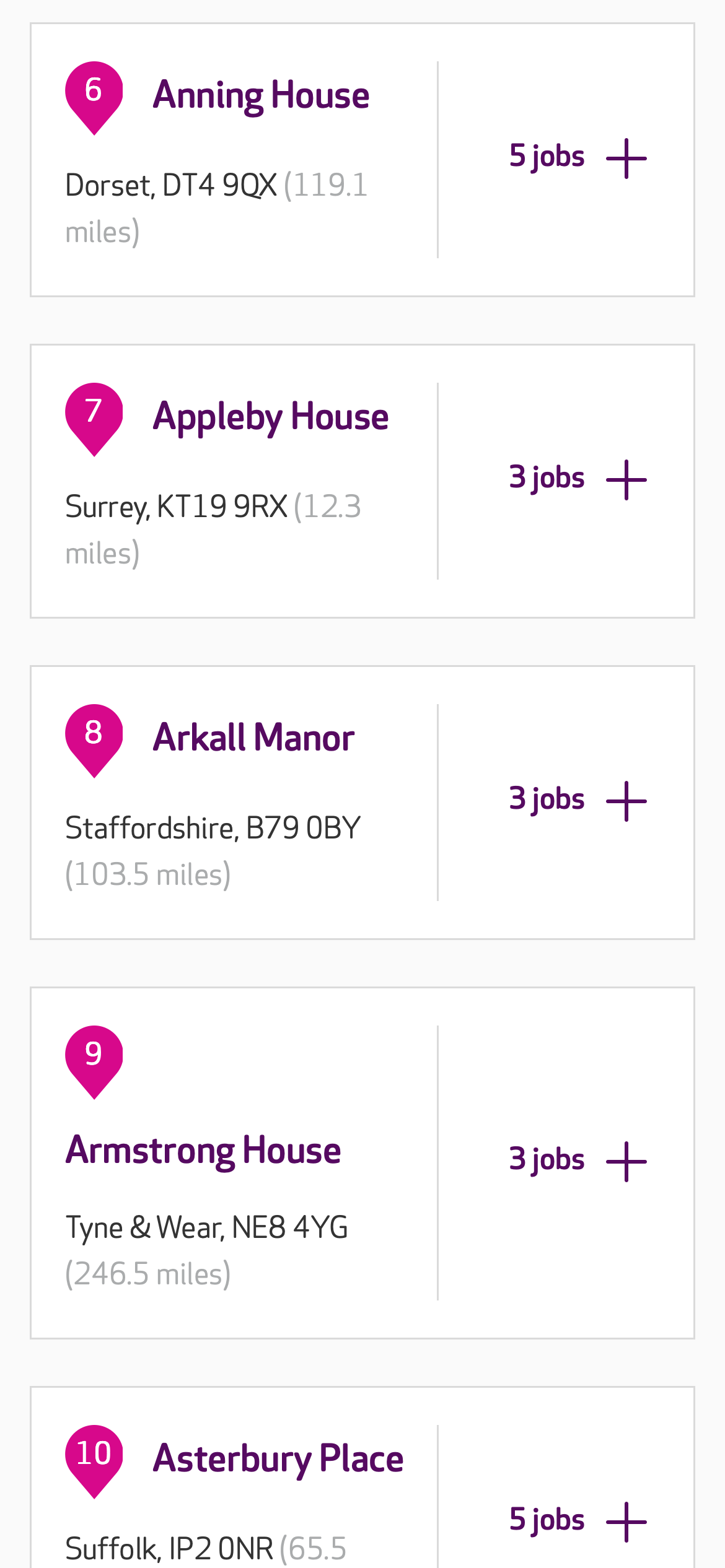Viewport: 725px width, 1568px height.
Task: Click the 3 jobs label for Appleby House
Action: (547, 478)
